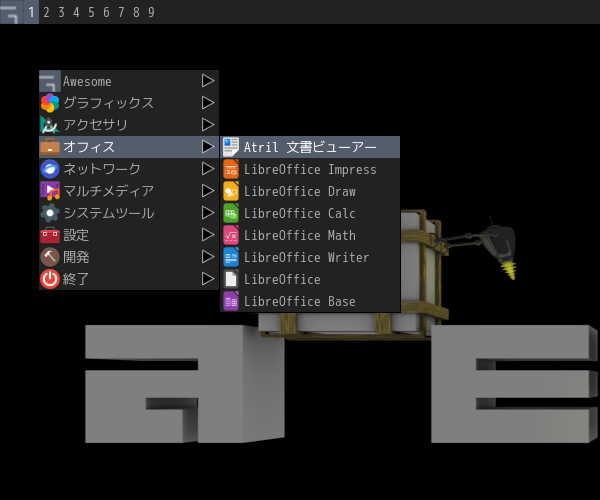The height and width of the screenshot is (500, 600).
Task: Click the オフィス briefcase icon
Action: pos(50,147)
